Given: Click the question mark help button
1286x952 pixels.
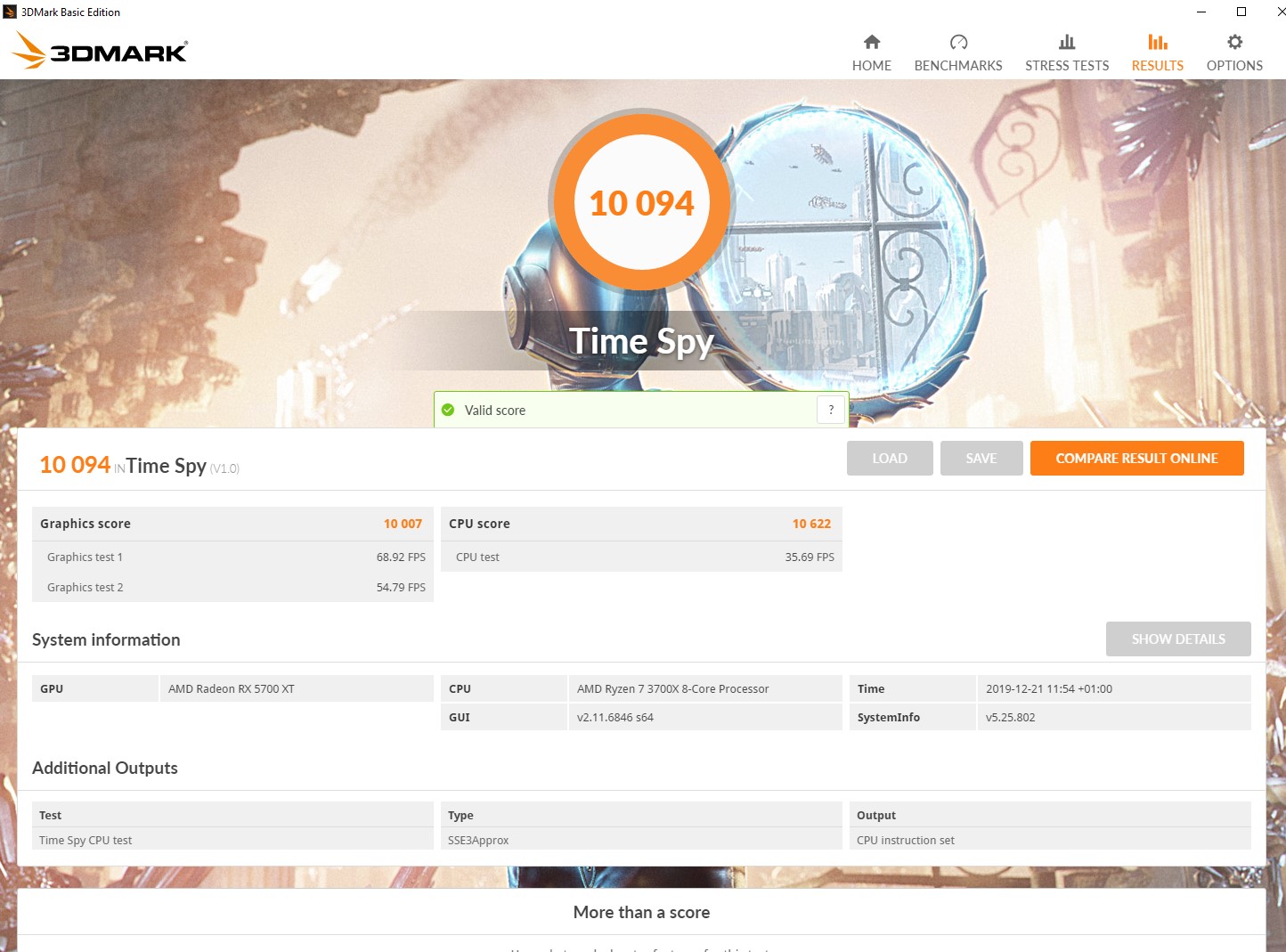Looking at the screenshot, I should [x=831, y=410].
